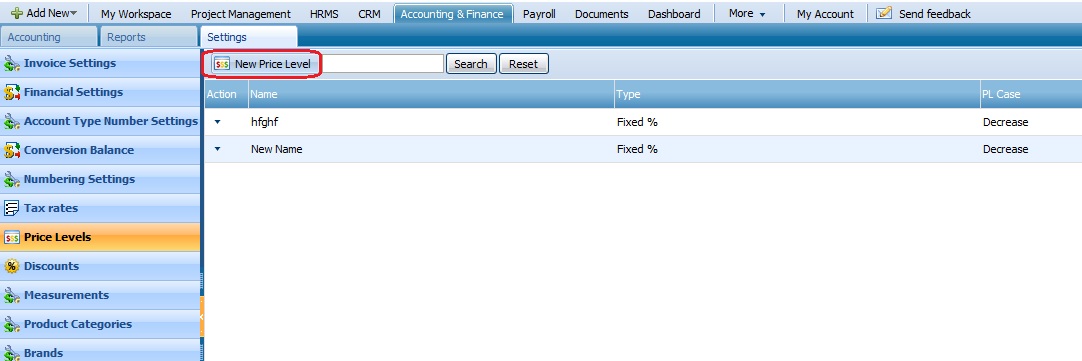Sort by PL Case column header
Image resolution: width=1082 pixels, height=361 pixels.
[x=1031, y=95]
